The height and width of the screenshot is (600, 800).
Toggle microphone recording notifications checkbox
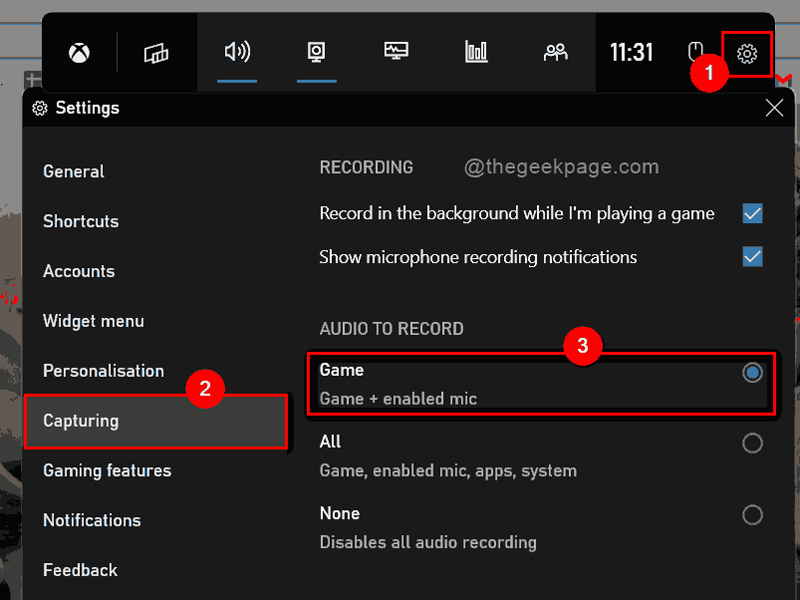752,257
